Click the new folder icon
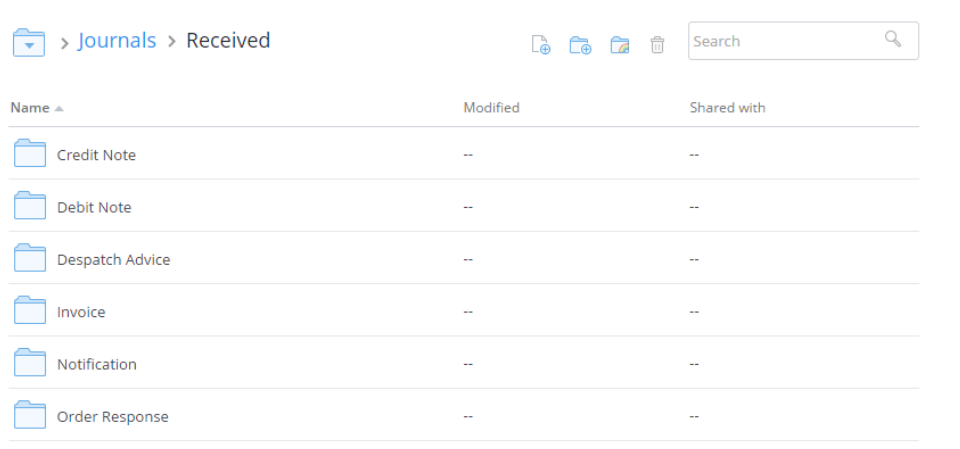Viewport: 960px width, 449px height. click(x=580, y=44)
